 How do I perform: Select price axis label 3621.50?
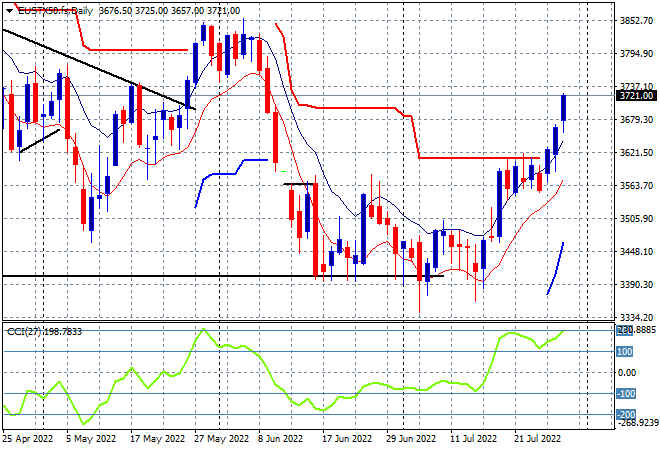click(636, 152)
